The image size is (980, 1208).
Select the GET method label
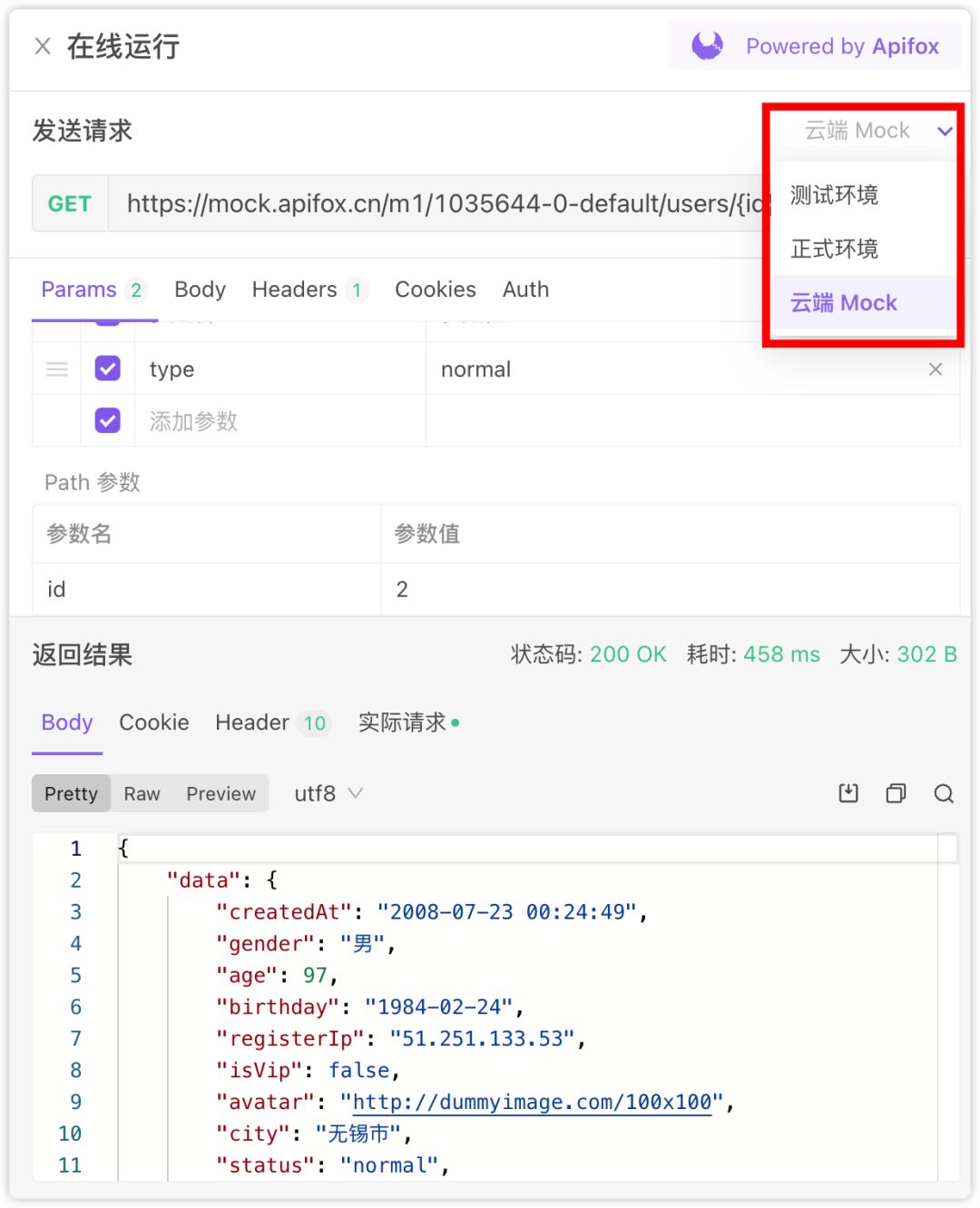pos(70,203)
